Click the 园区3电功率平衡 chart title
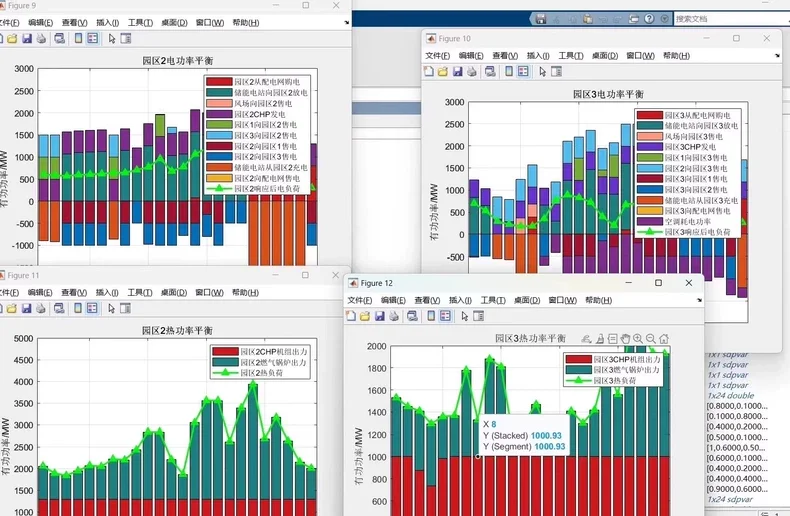The height and width of the screenshot is (516, 790). click(x=608, y=94)
